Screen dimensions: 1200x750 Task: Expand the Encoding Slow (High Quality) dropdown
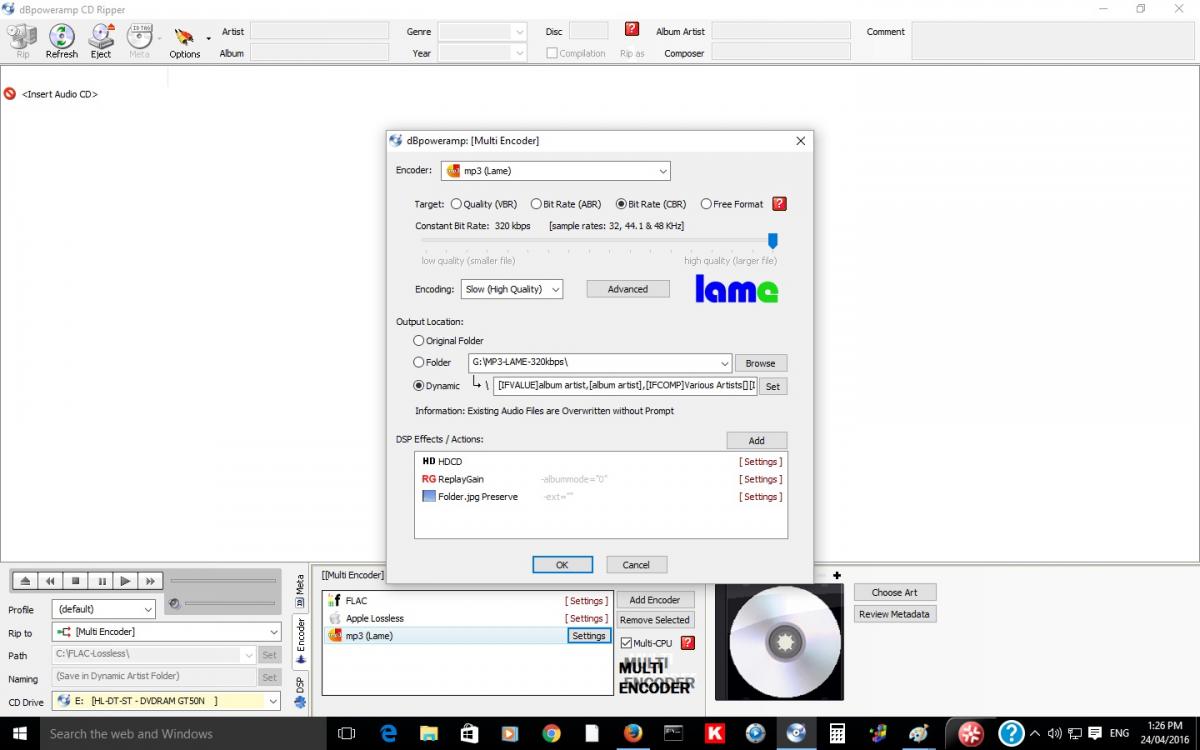[513, 289]
